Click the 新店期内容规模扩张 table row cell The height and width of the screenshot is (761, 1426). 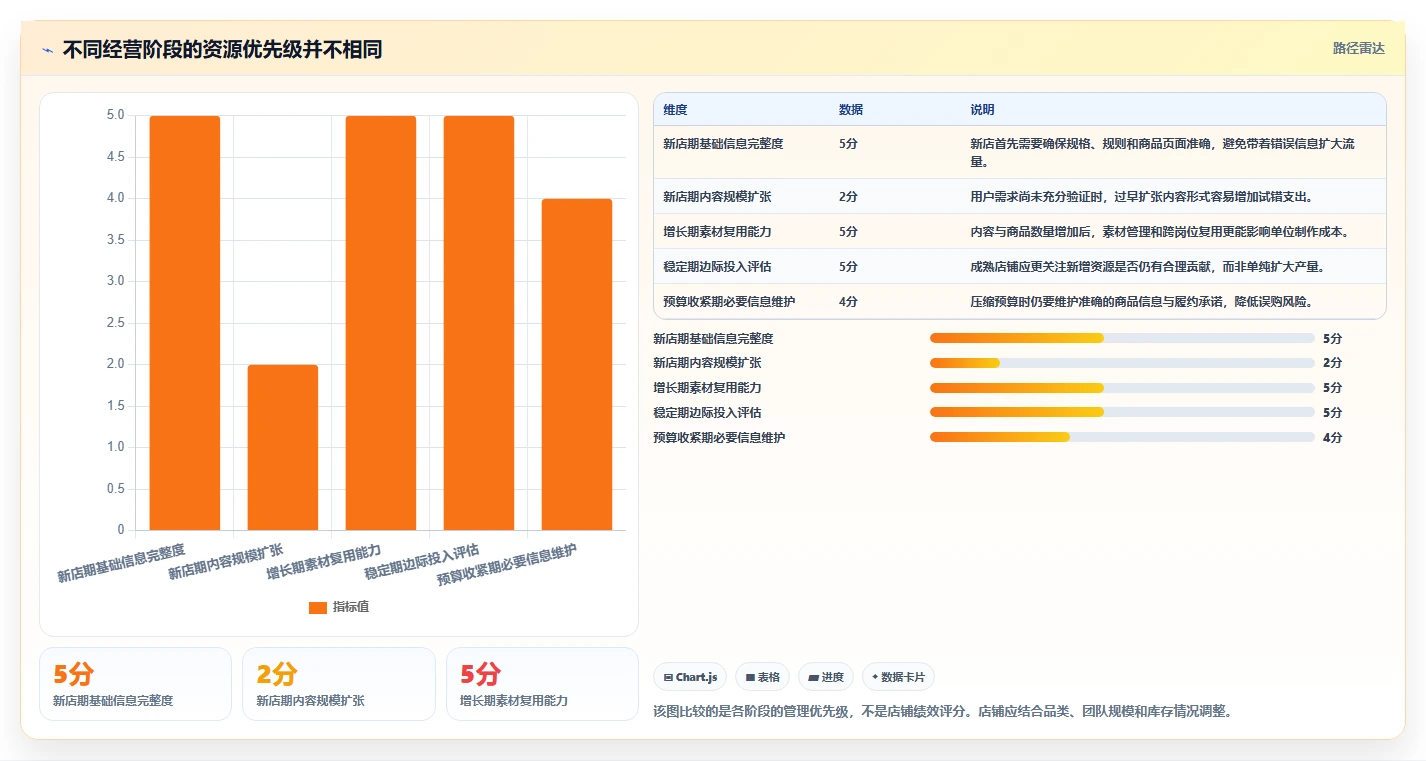(x=717, y=197)
